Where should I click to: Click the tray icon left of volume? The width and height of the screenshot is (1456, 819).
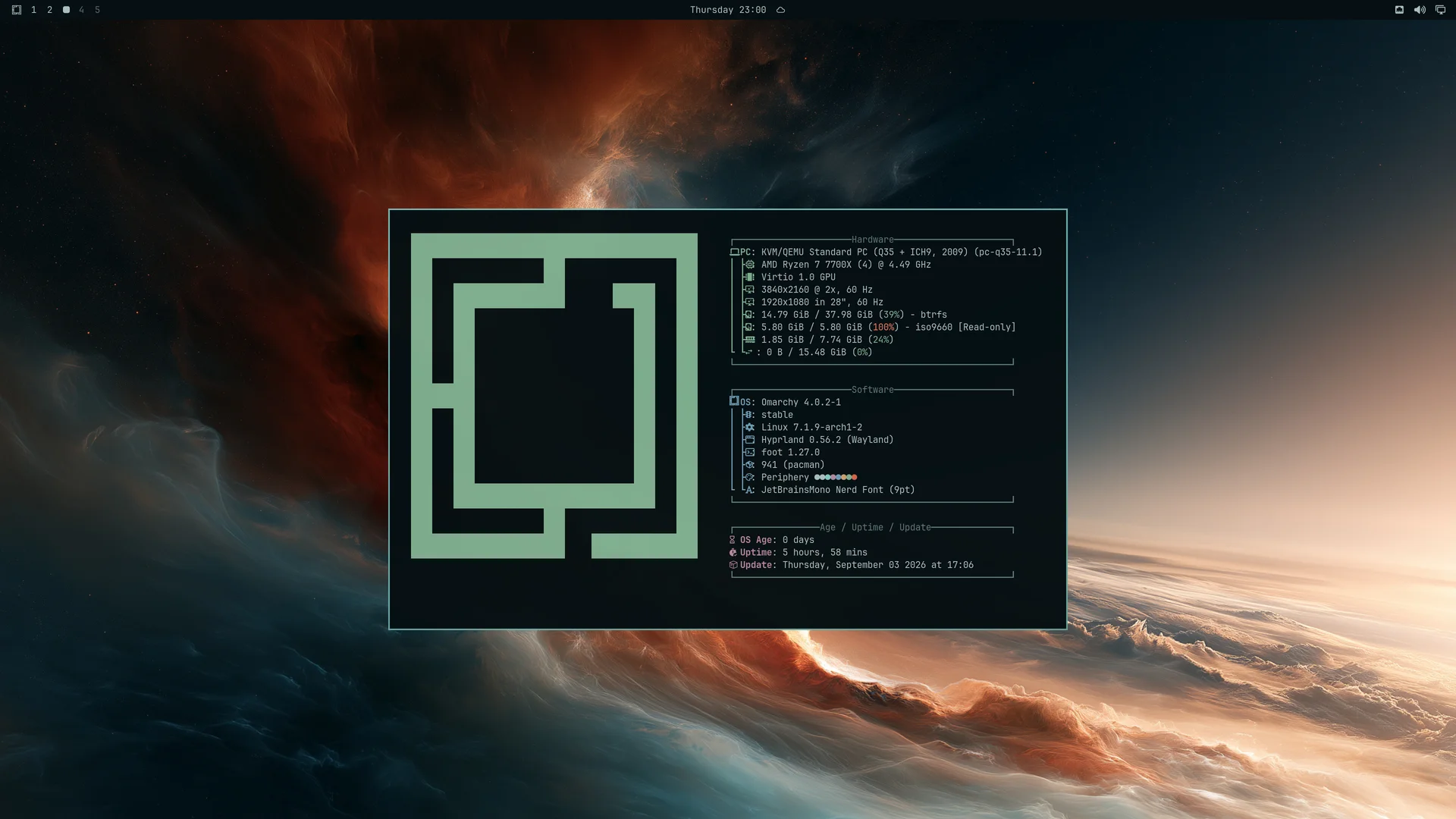pos(1399,10)
